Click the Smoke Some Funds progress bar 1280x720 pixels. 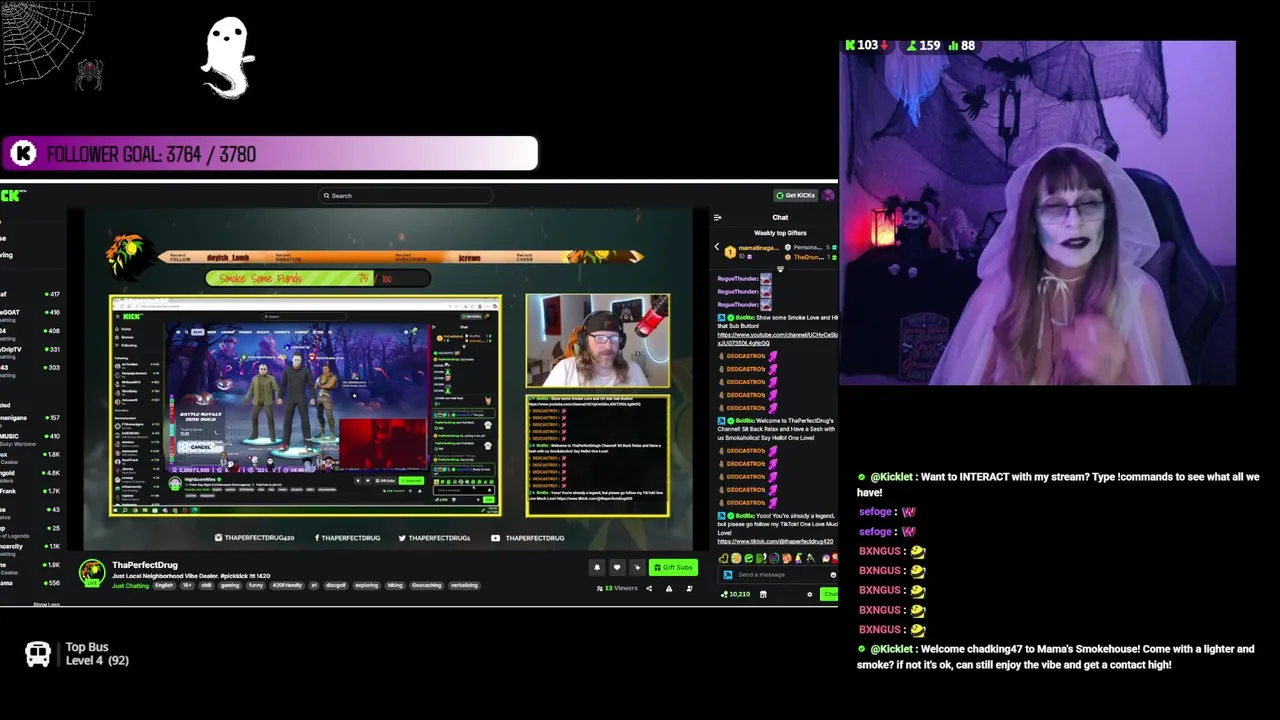point(318,278)
